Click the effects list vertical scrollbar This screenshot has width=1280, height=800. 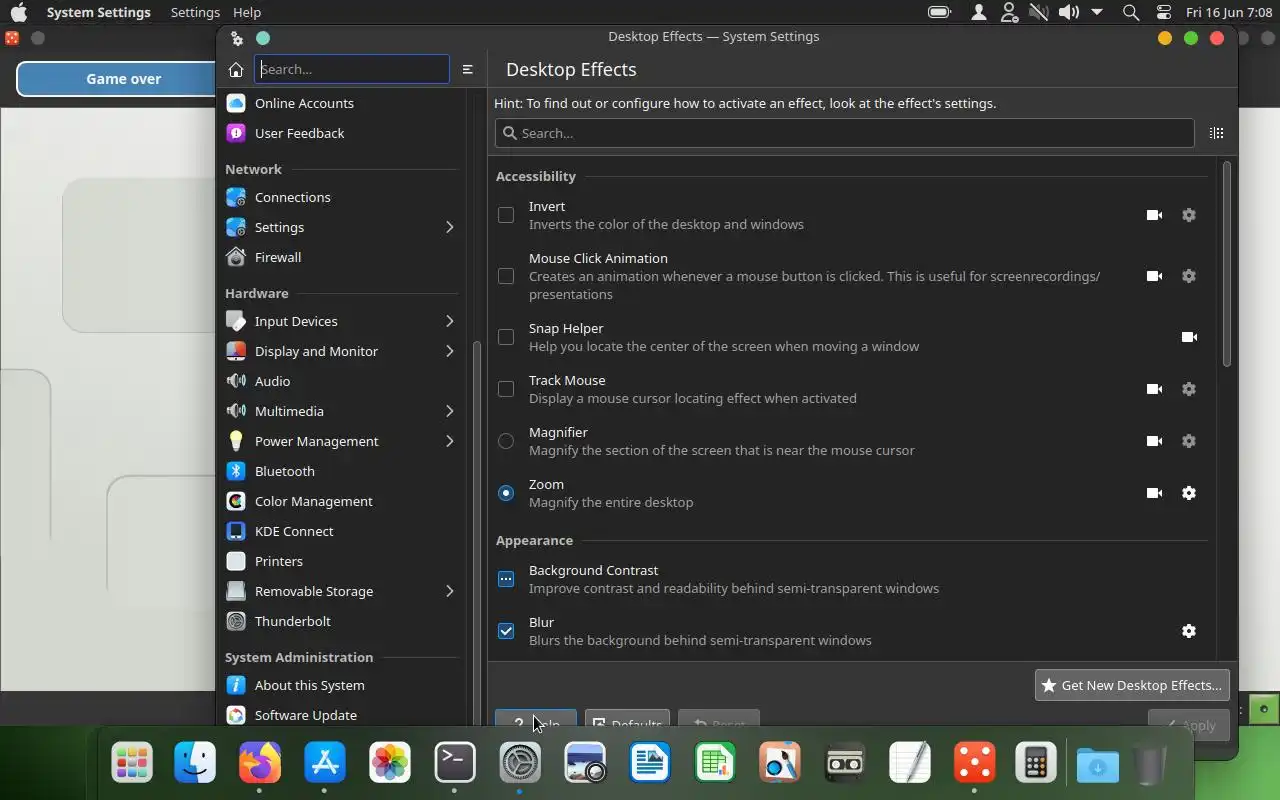coord(1227,265)
